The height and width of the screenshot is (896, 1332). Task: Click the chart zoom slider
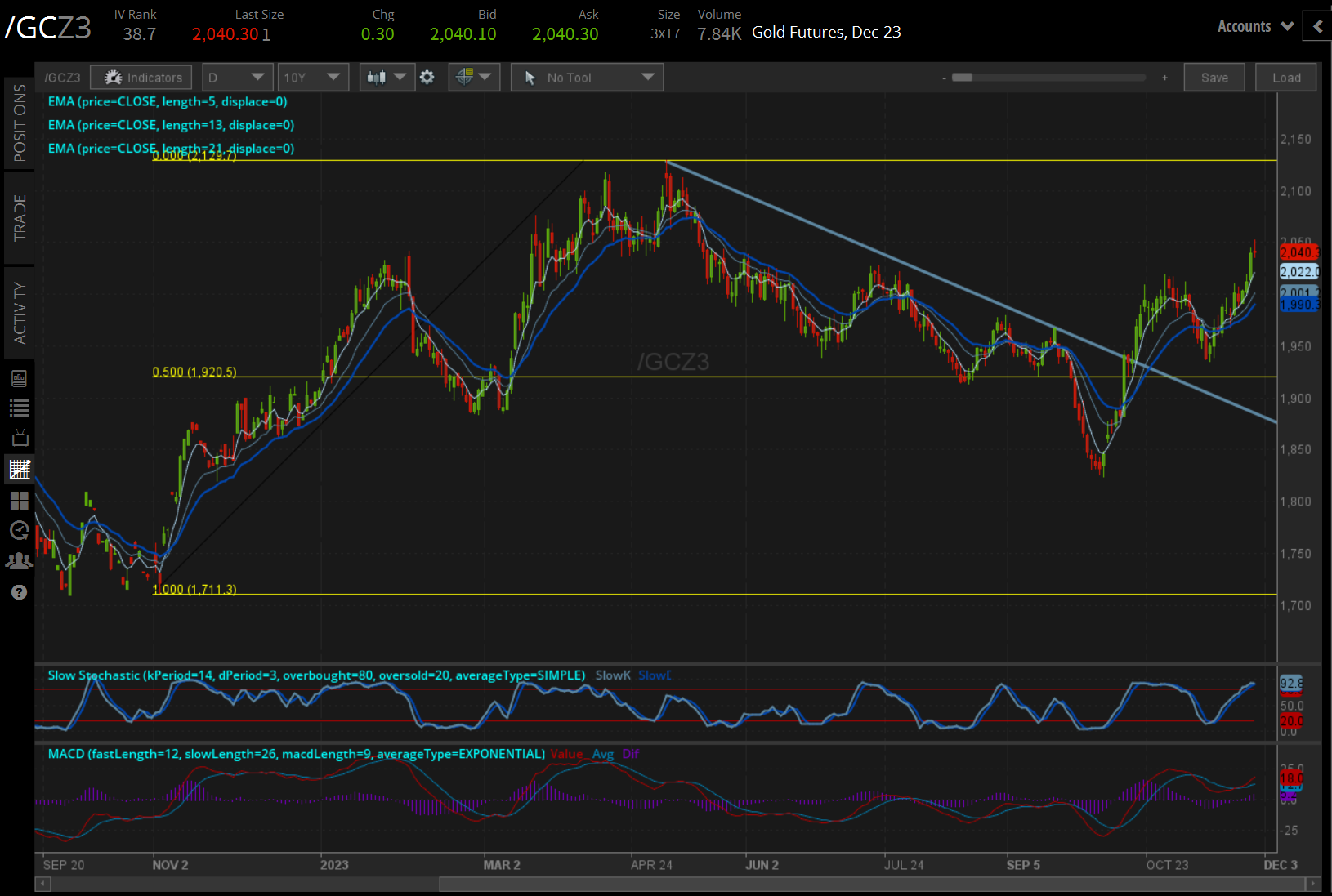(x=963, y=78)
